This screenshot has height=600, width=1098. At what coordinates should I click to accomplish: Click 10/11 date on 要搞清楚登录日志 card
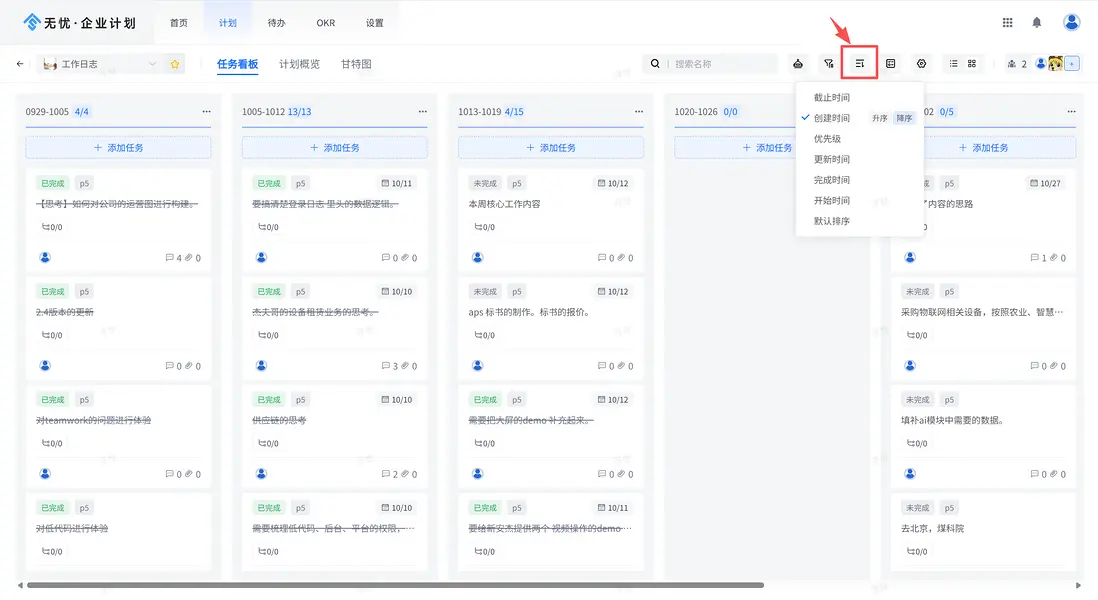pyautogui.click(x=396, y=183)
